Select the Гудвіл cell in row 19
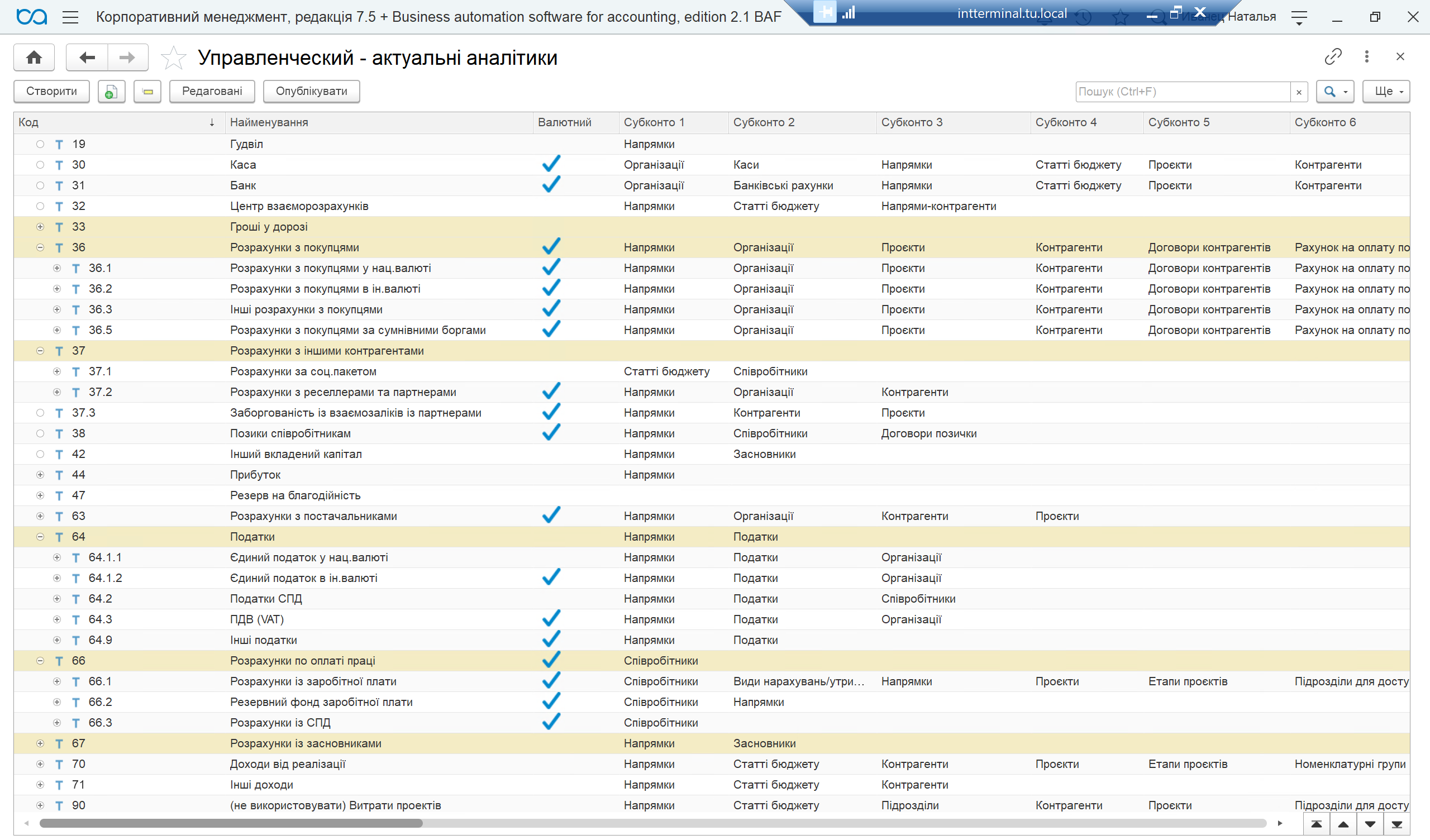The image size is (1430, 840). pyautogui.click(x=379, y=145)
